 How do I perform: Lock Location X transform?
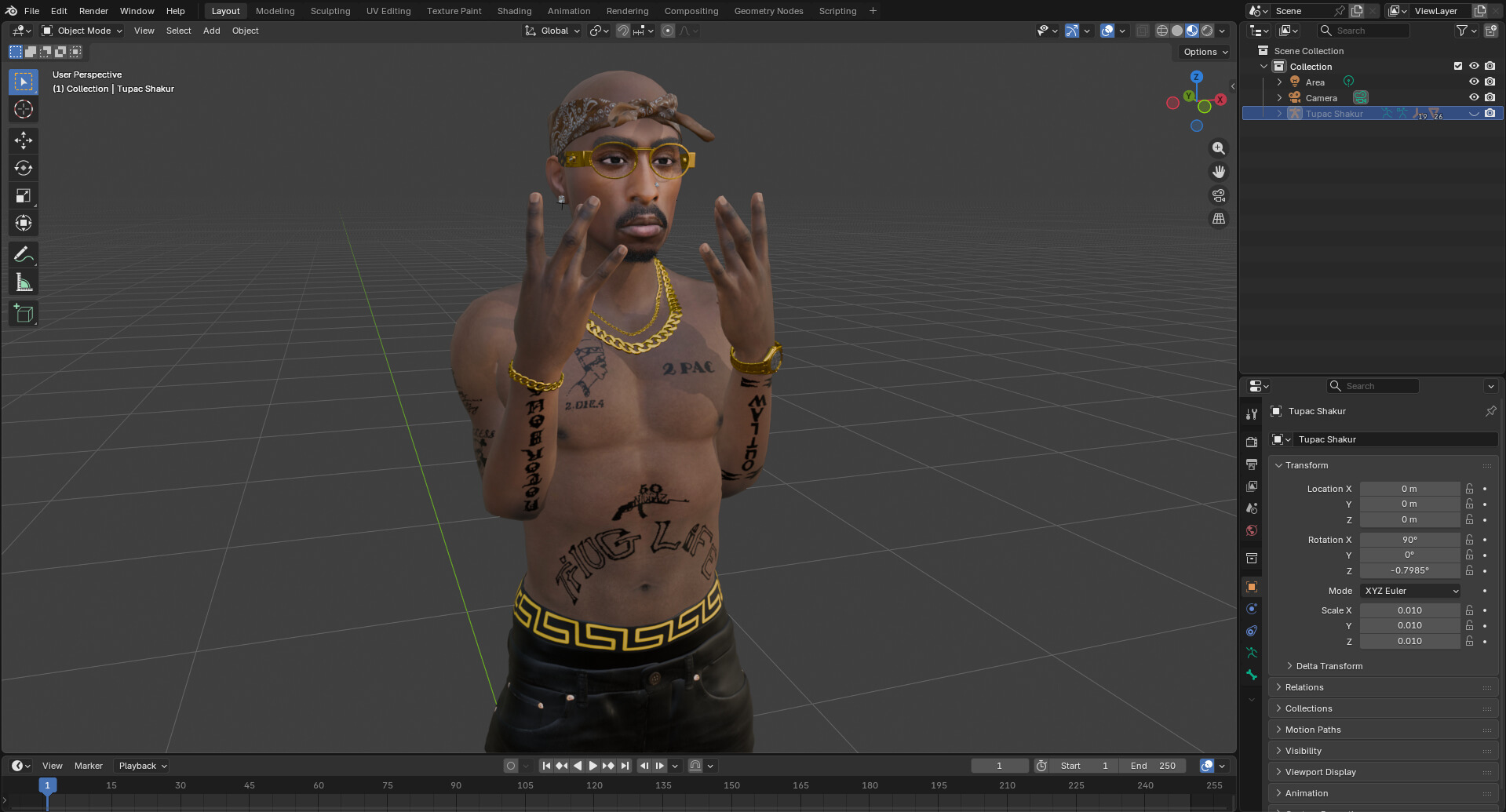[x=1470, y=489]
